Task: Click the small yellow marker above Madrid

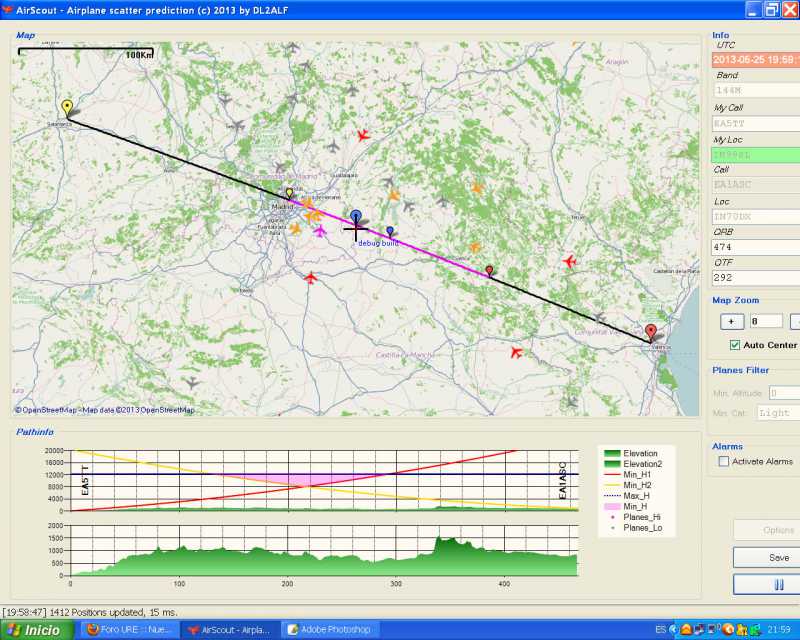Action: [289, 192]
